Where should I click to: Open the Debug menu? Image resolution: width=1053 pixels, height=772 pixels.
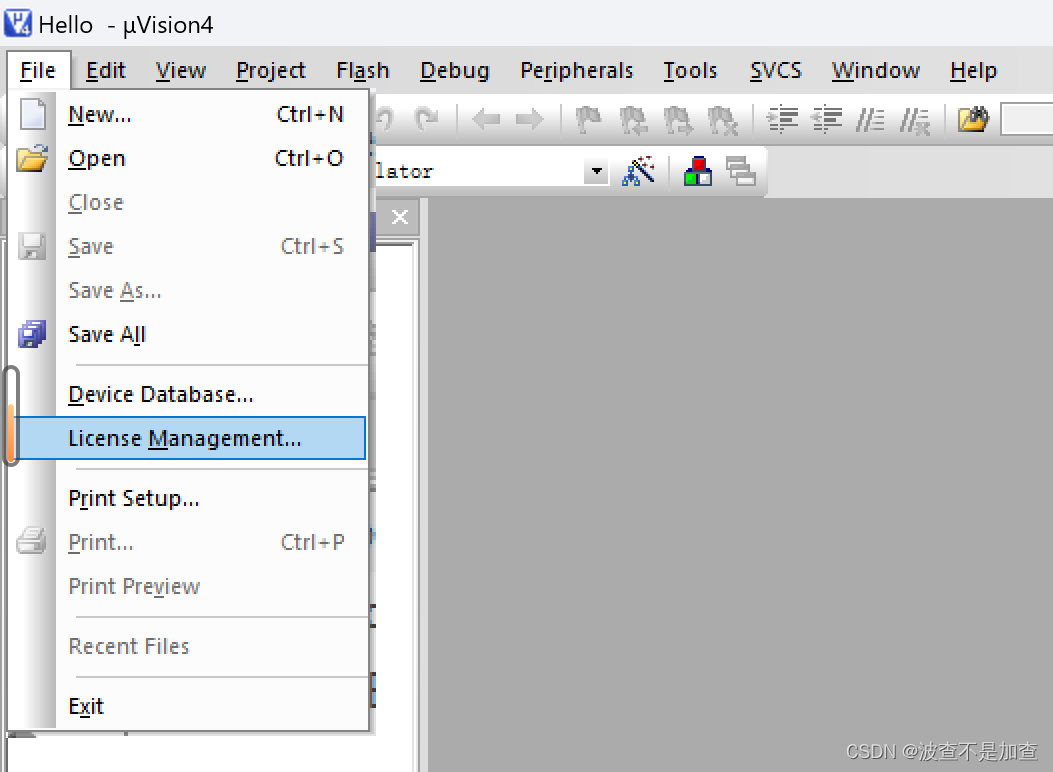(x=455, y=70)
